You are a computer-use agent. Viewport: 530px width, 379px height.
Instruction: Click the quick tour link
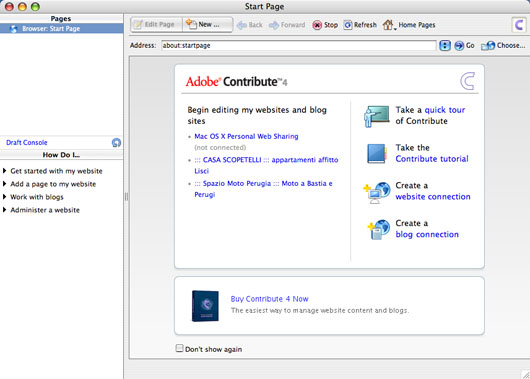coord(444,110)
